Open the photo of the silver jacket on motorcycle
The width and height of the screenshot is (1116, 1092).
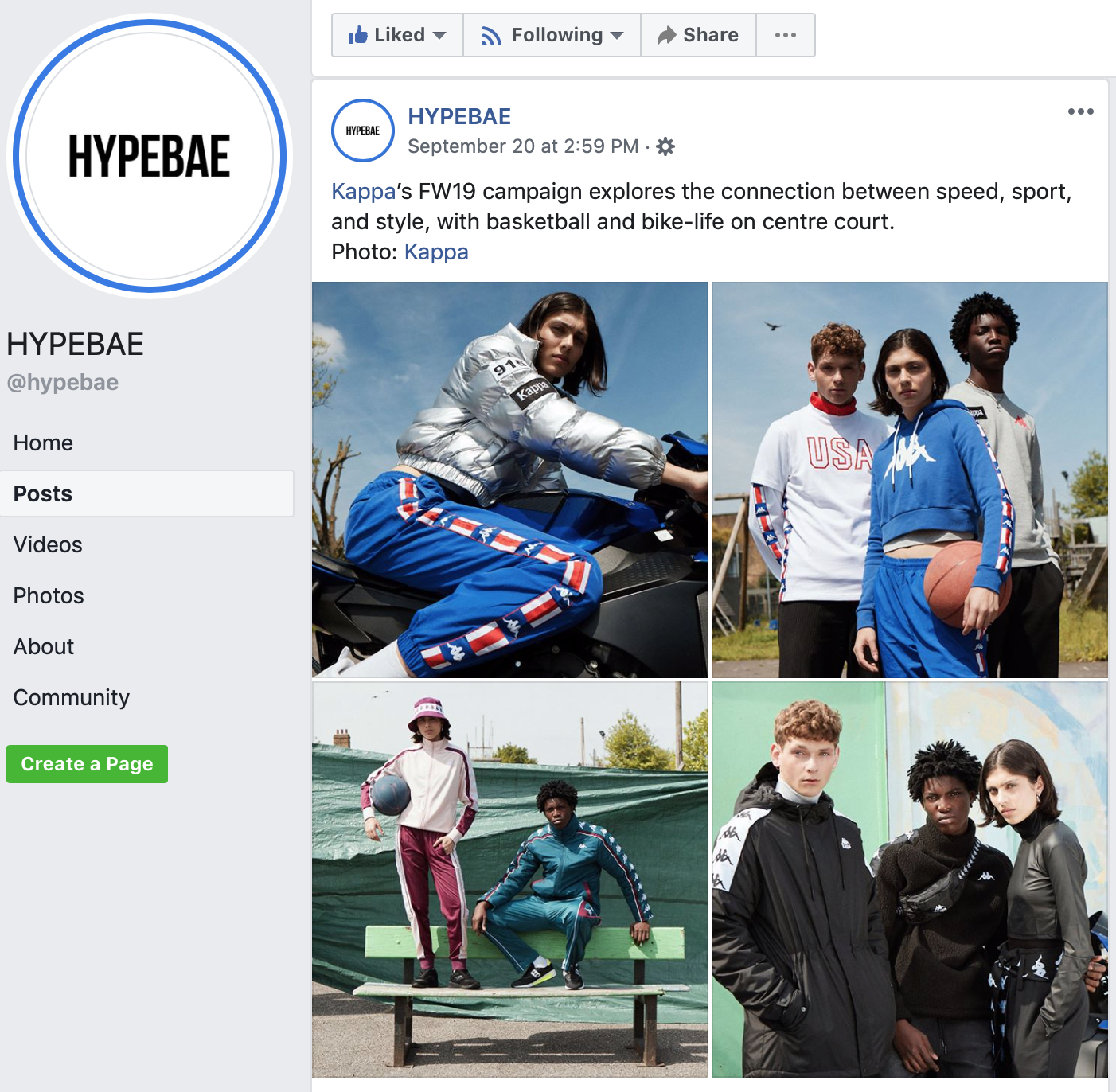click(510, 480)
